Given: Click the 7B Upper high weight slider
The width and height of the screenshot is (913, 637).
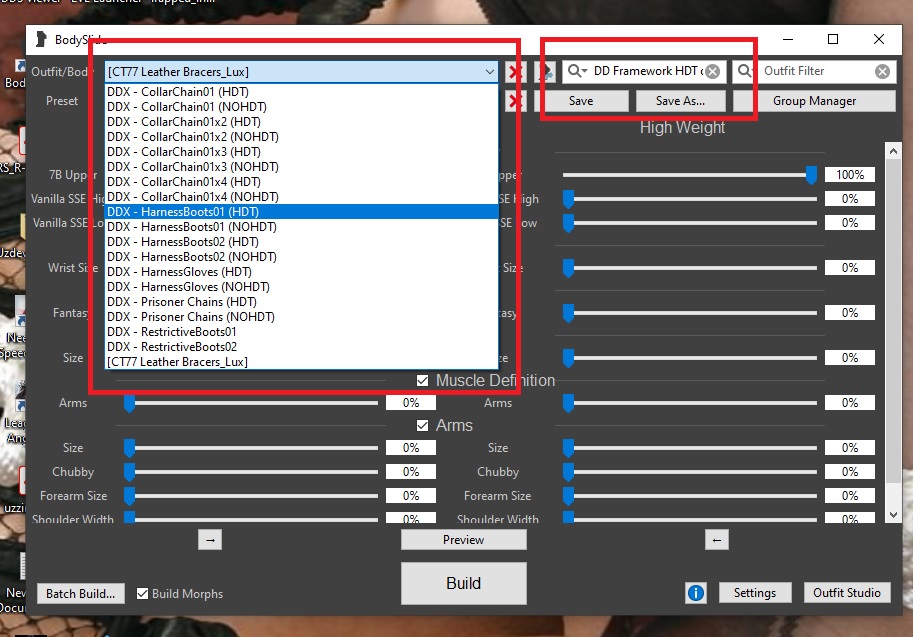Looking at the screenshot, I should 689,175.
